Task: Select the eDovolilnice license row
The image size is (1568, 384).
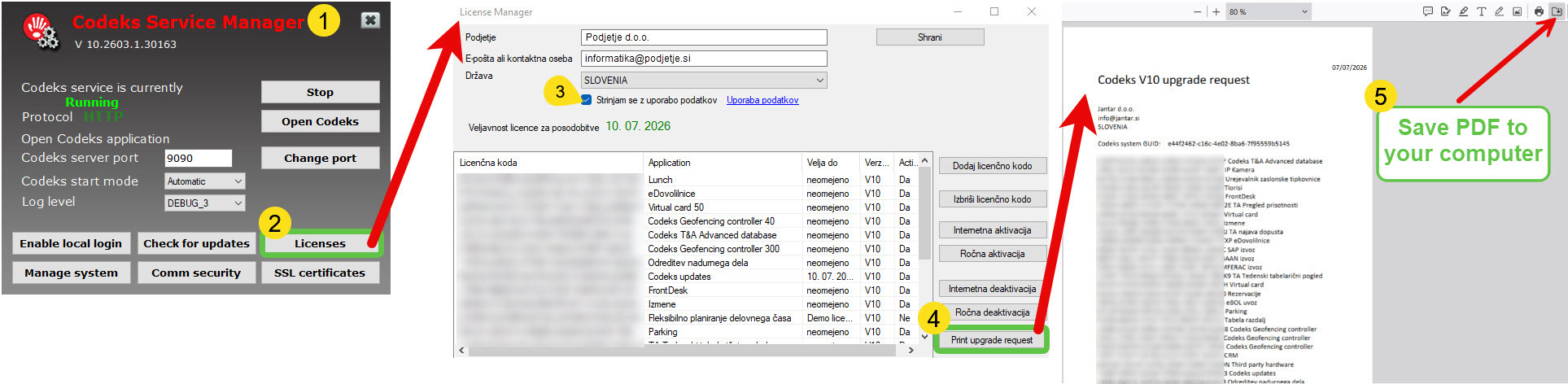Action: tap(686, 194)
